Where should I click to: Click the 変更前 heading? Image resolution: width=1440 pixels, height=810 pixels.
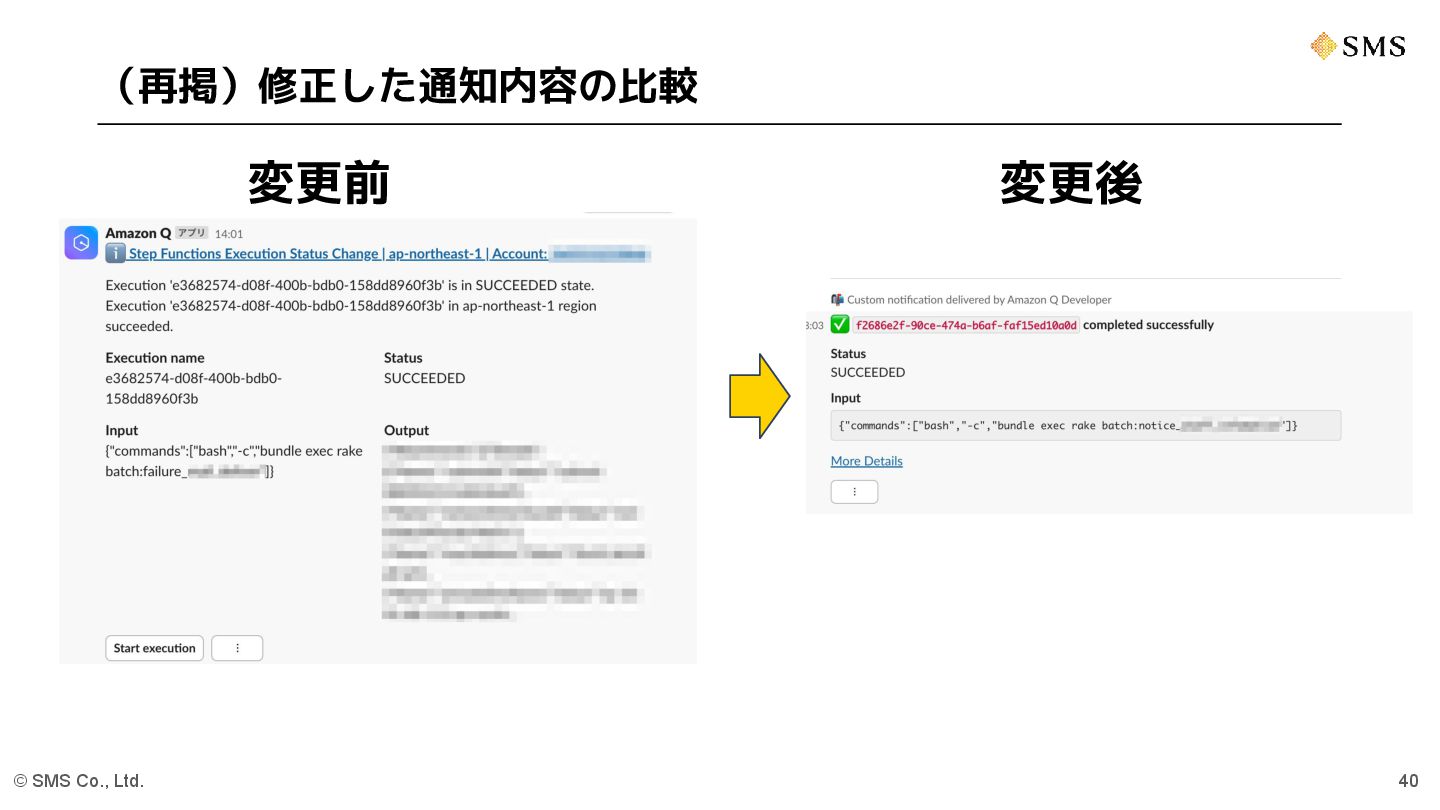(x=319, y=183)
